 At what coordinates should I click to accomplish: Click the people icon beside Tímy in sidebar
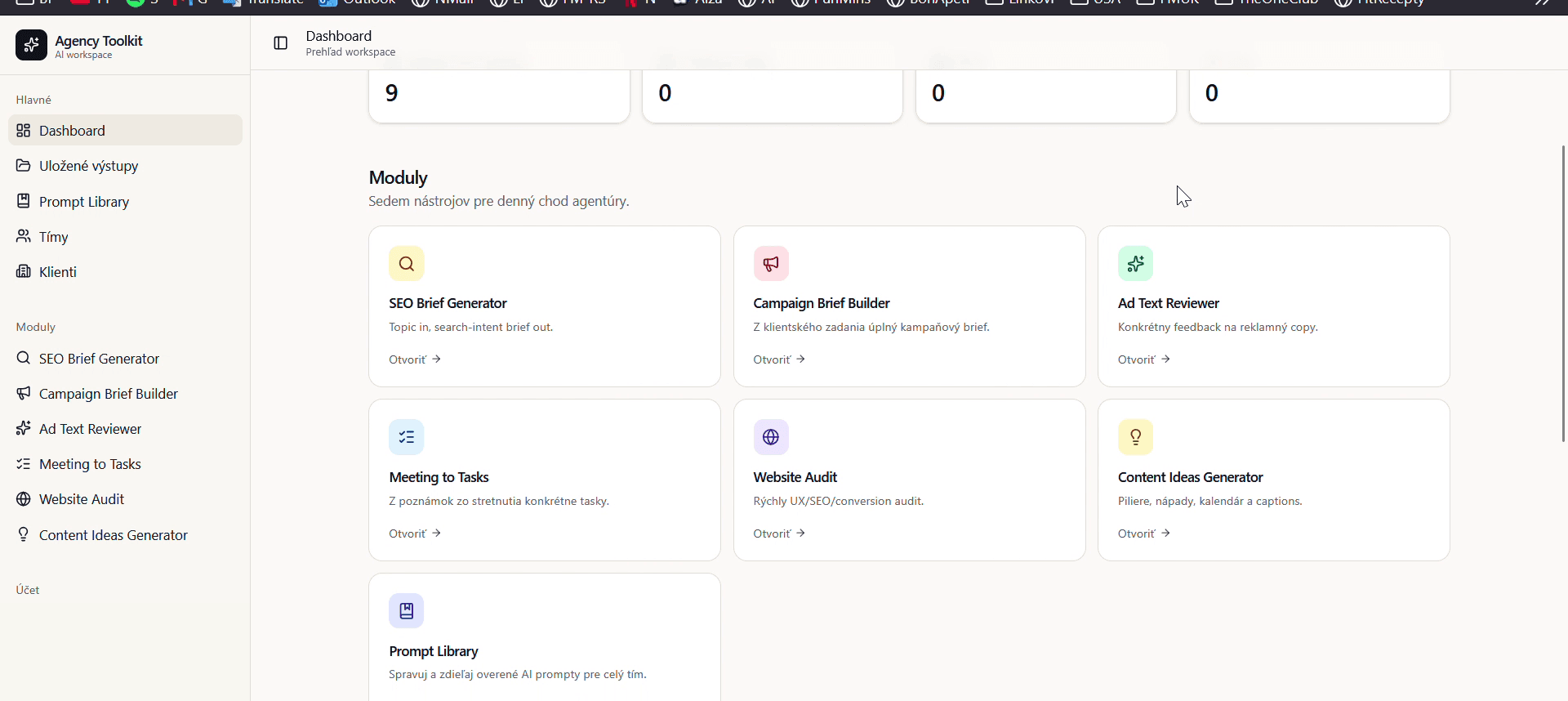click(x=24, y=236)
